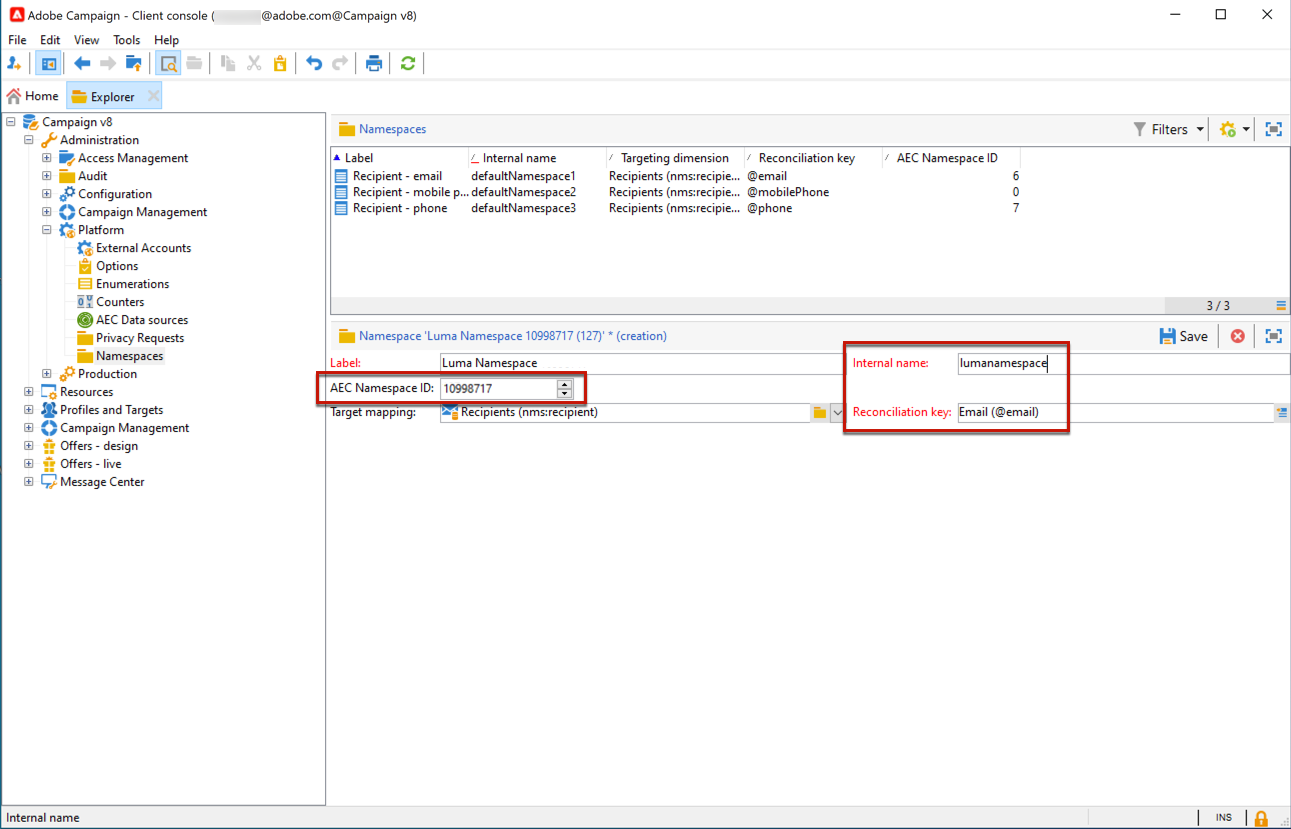Close the Explorer tab
Image resolution: width=1291 pixels, height=829 pixels.
(153, 96)
